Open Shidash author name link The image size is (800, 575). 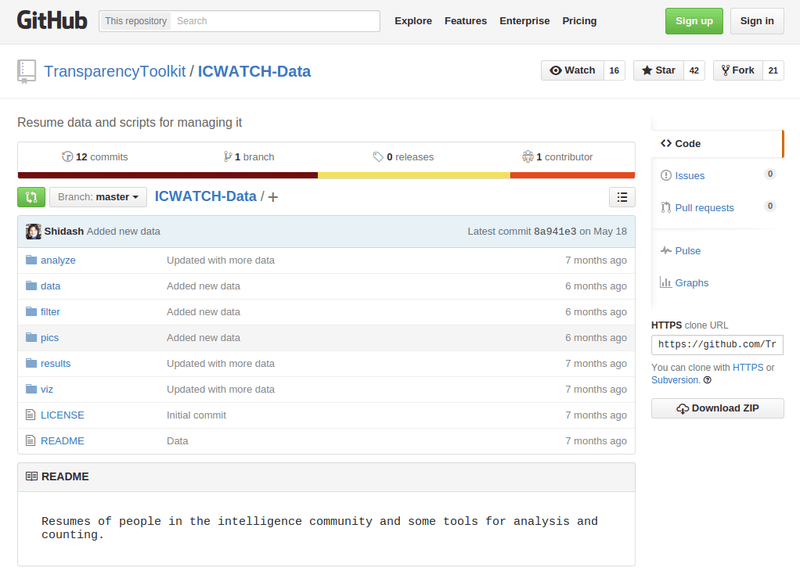64,231
